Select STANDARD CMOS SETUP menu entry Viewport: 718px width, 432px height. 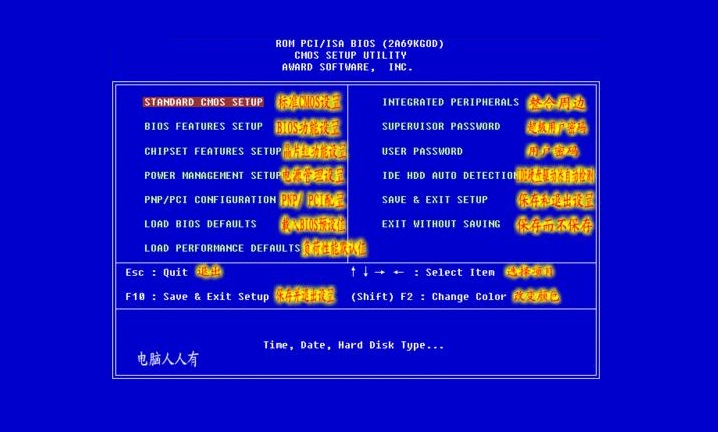203,102
